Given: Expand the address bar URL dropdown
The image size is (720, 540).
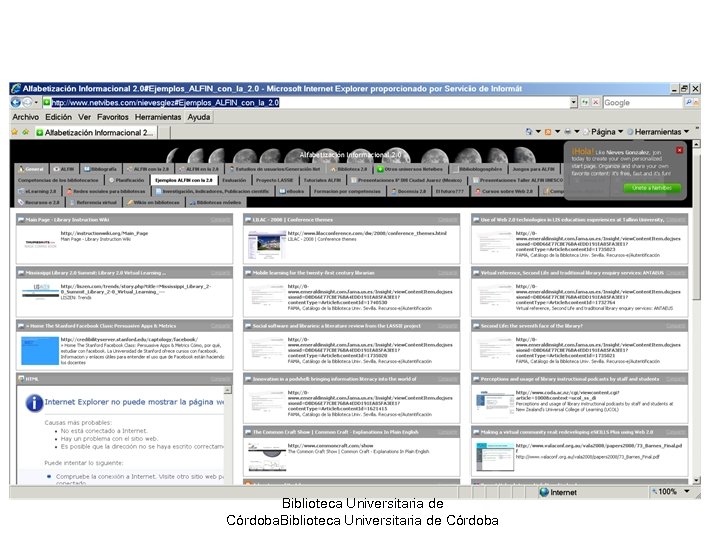Looking at the screenshot, I should (x=574, y=102).
